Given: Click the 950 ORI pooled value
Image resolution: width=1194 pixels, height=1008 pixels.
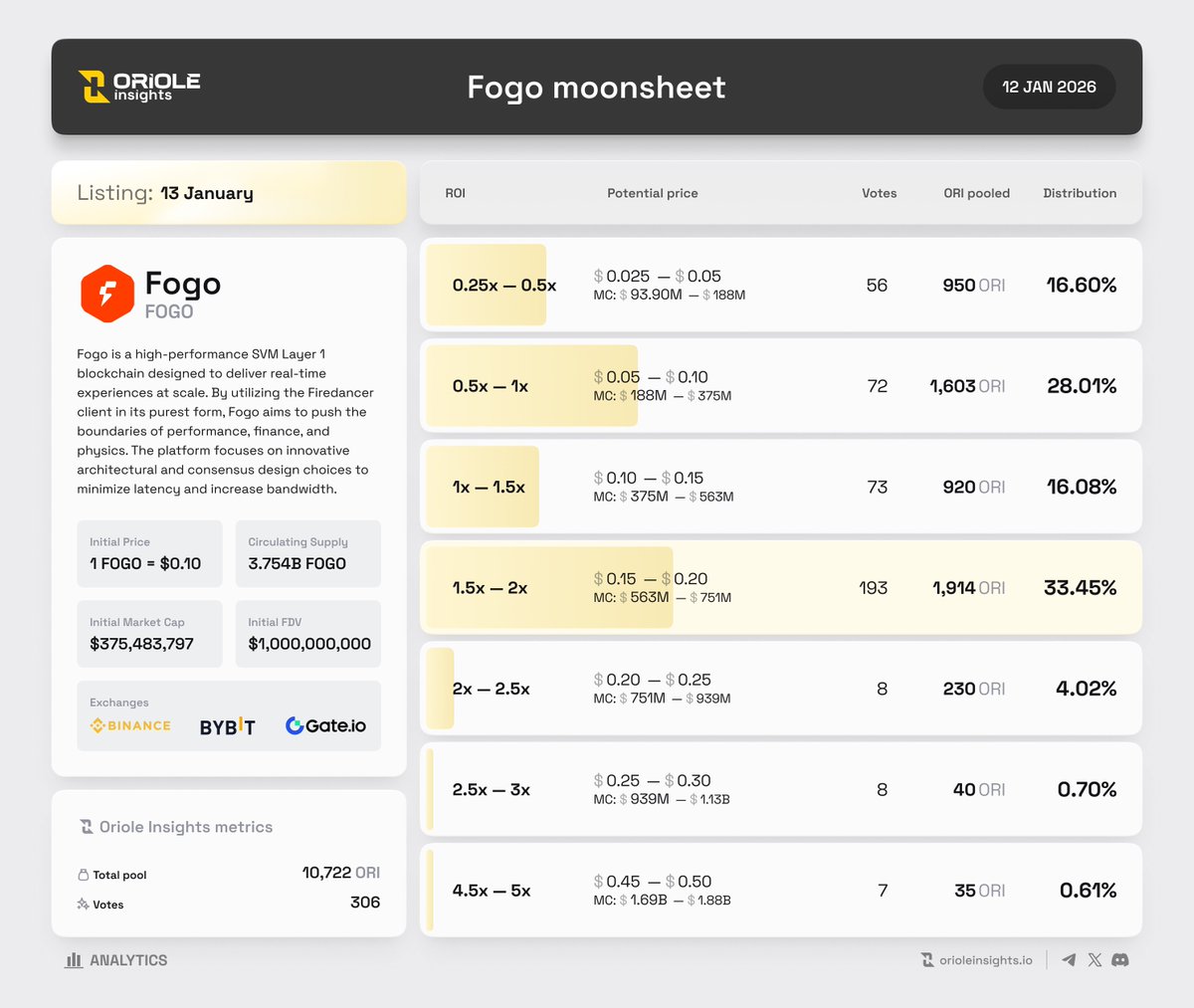Looking at the screenshot, I should (x=974, y=286).
